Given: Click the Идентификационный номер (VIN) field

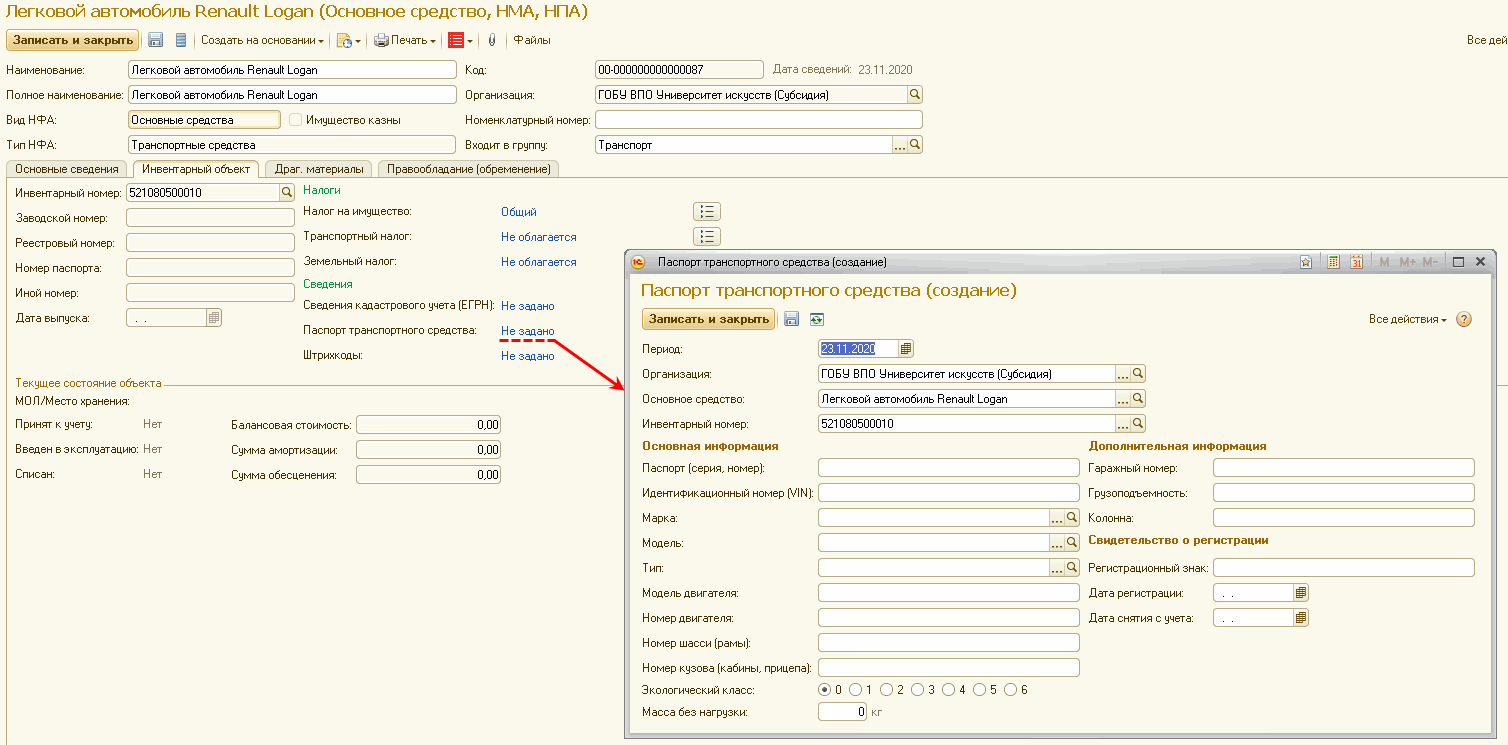Looking at the screenshot, I should click(949, 493).
